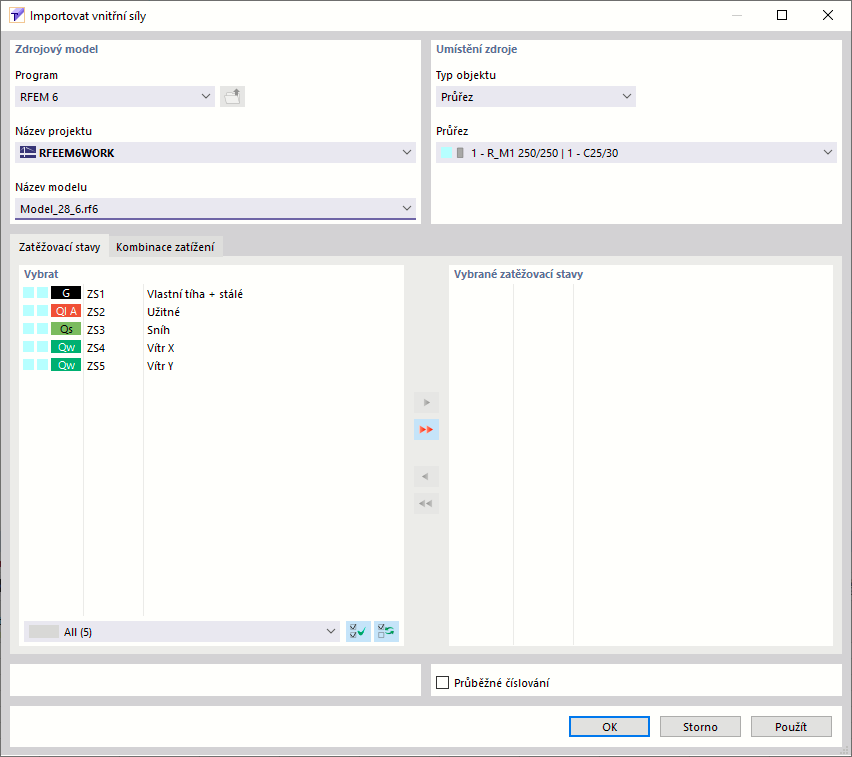Image resolution: width=852 pixels, height=757 pixels.
Task: Select the ZS1 Vlastní tíha + stálé row
Action: tap(212, 293)
